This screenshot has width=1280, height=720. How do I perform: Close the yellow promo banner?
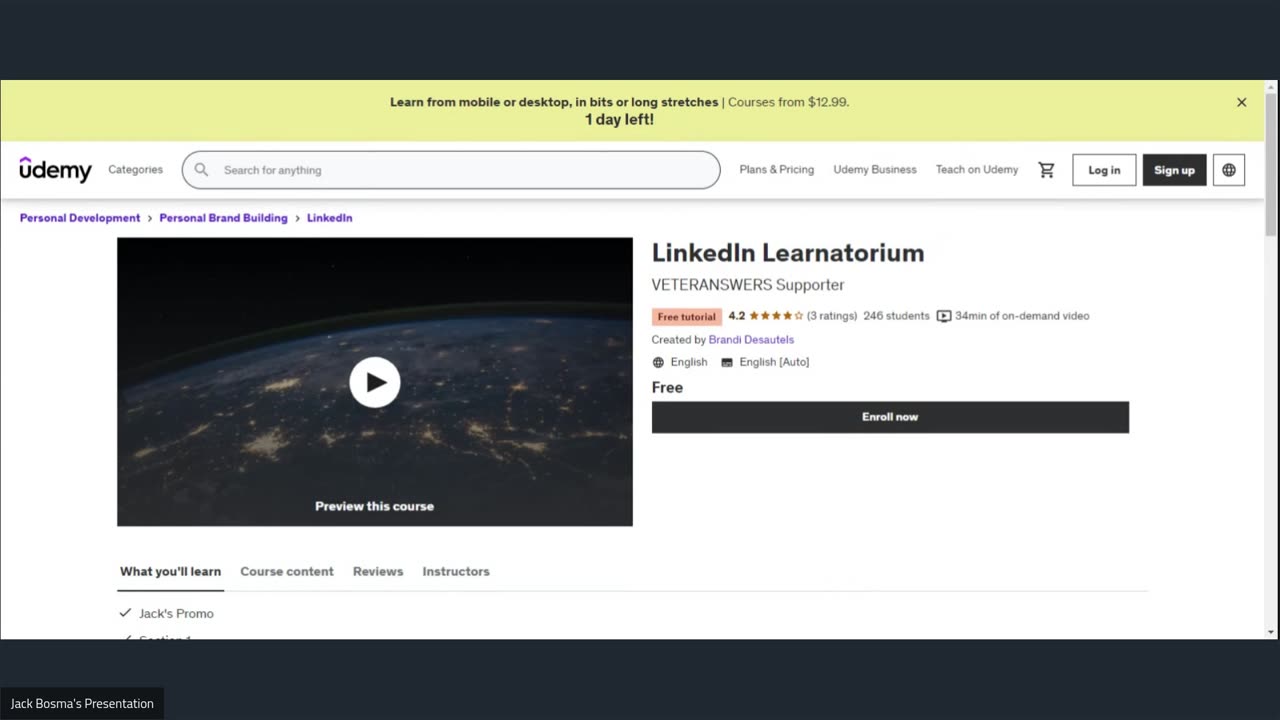coord(1242,102)
